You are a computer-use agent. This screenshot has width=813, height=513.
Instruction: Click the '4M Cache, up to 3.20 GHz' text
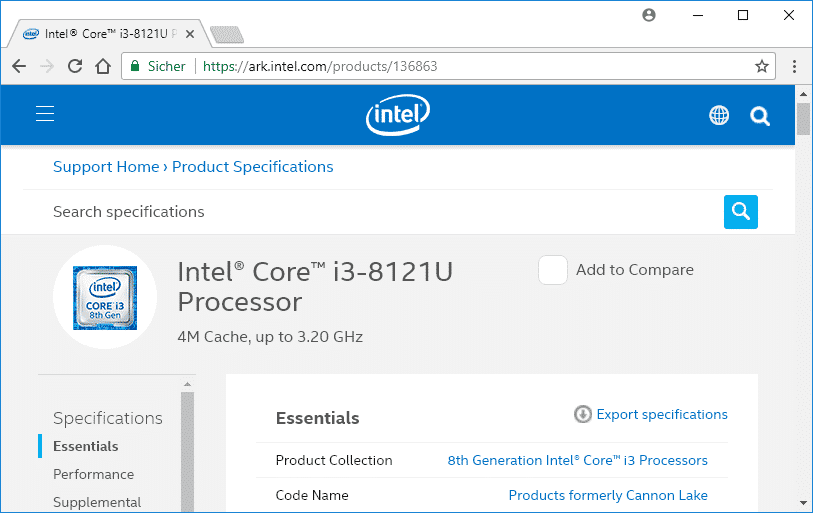click(x=270, y=337)
